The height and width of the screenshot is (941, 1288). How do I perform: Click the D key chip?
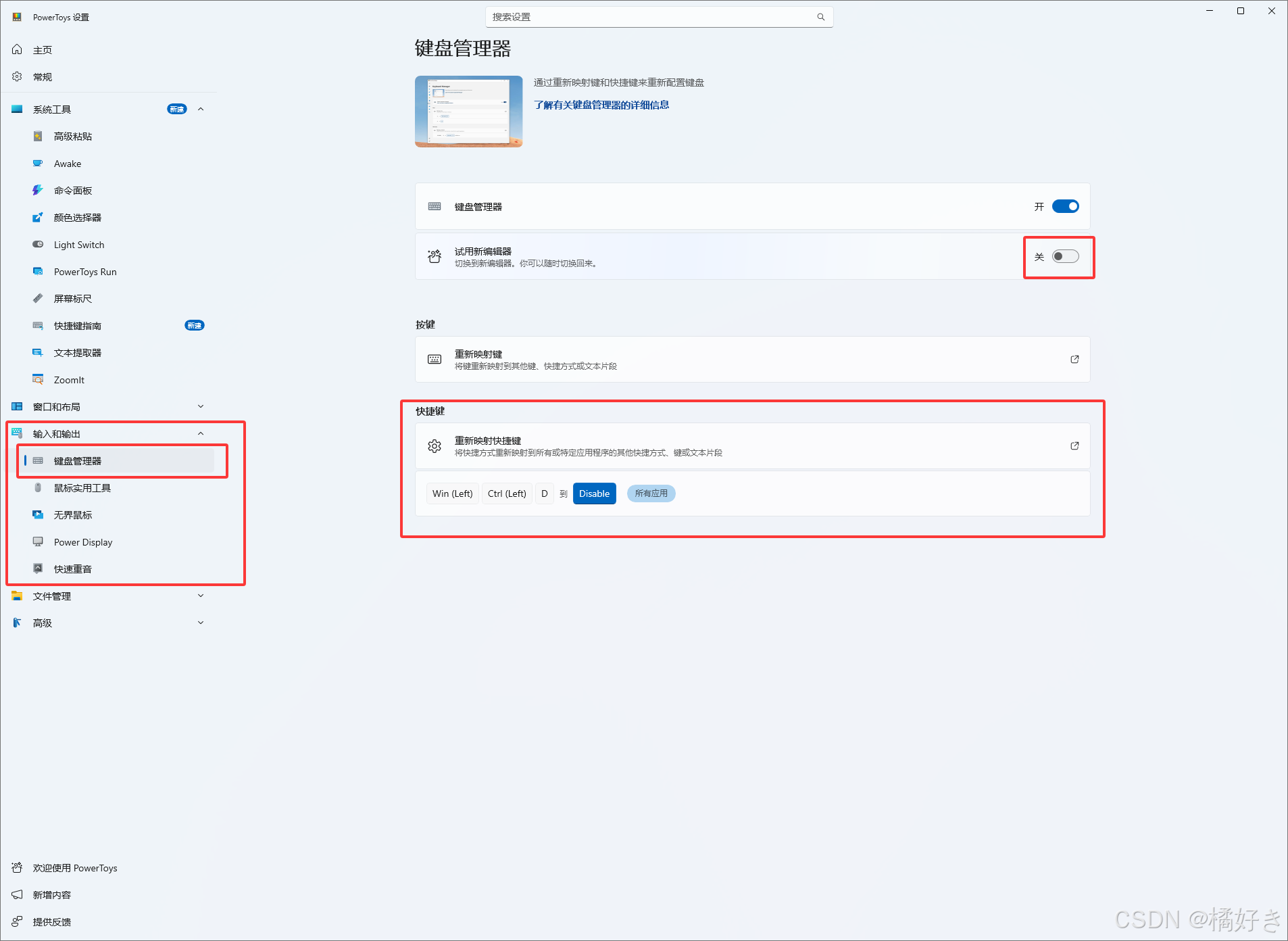click(544, 493)
